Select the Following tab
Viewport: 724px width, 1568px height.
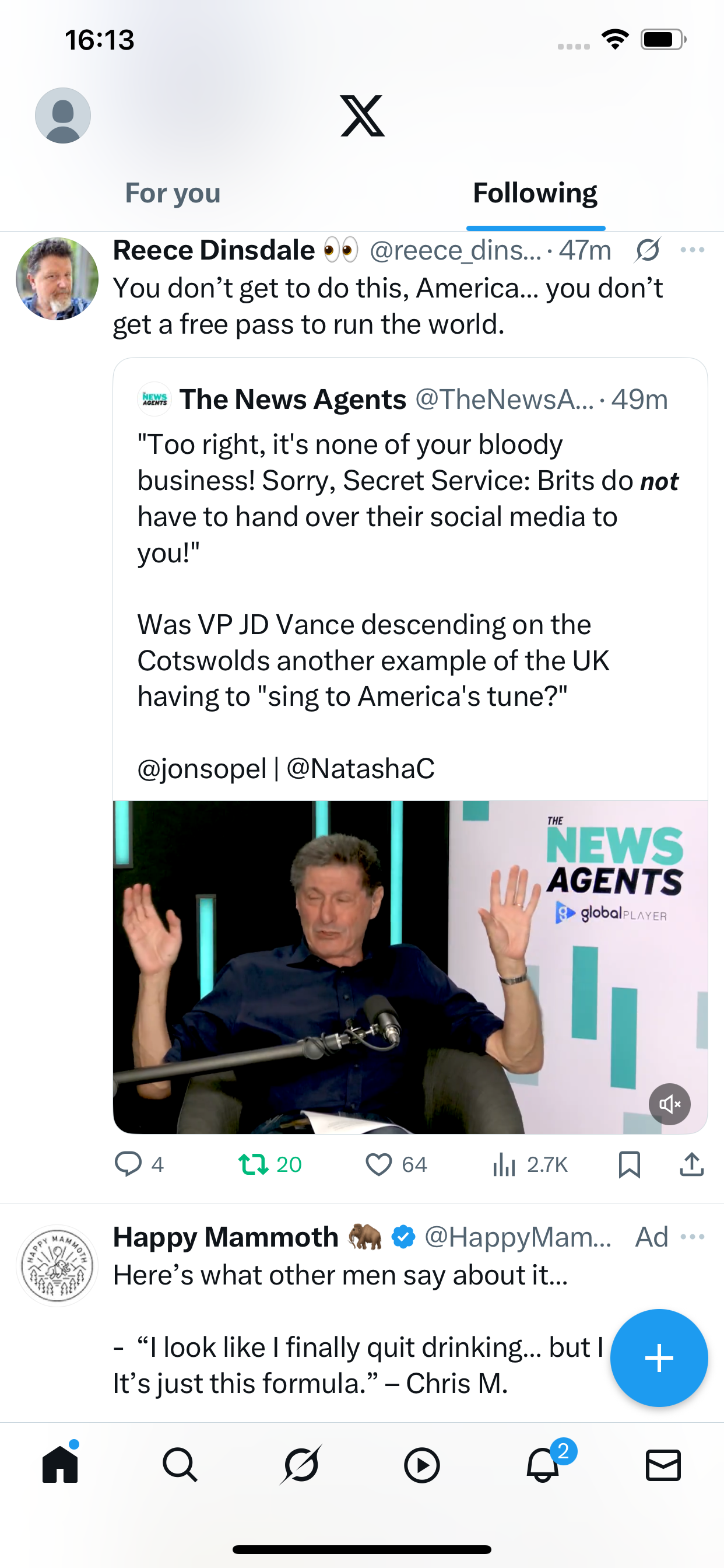pyautogui.click(x=535, y=193)
